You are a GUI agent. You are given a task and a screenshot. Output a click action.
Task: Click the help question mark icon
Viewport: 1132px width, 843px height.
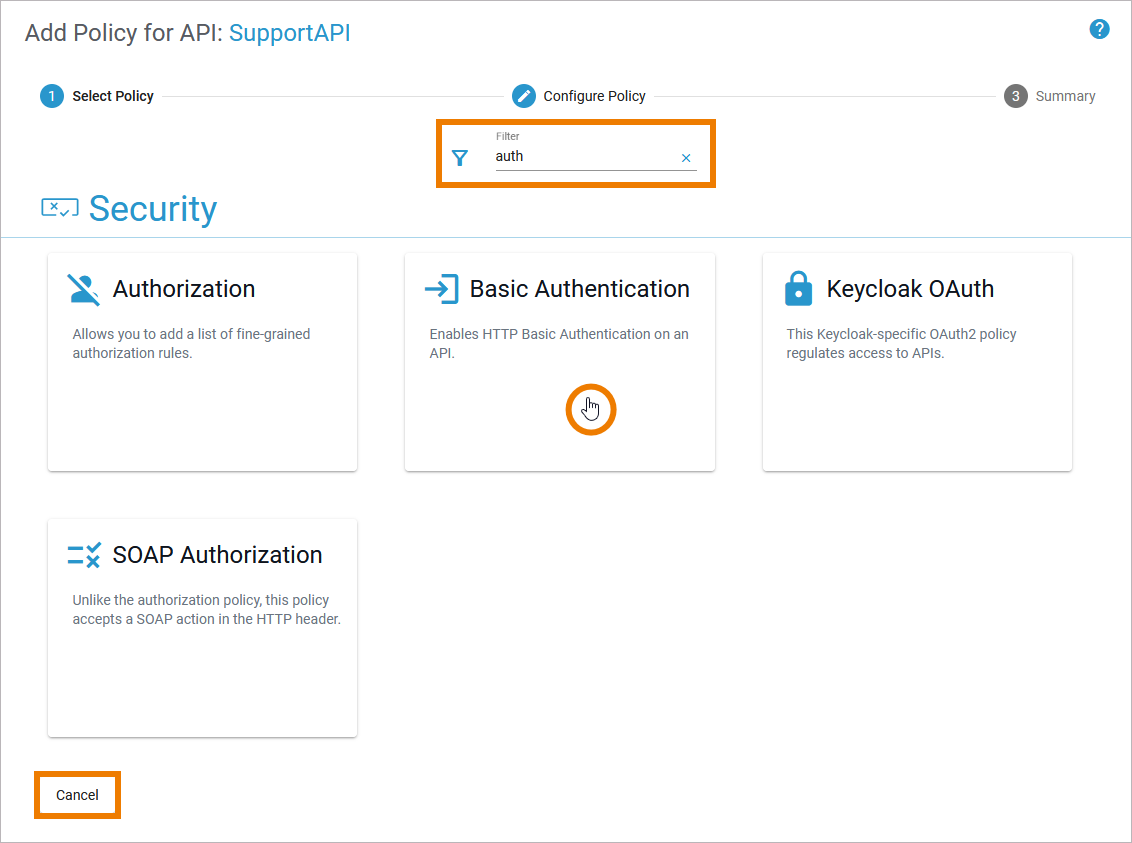click(1099, 29)
